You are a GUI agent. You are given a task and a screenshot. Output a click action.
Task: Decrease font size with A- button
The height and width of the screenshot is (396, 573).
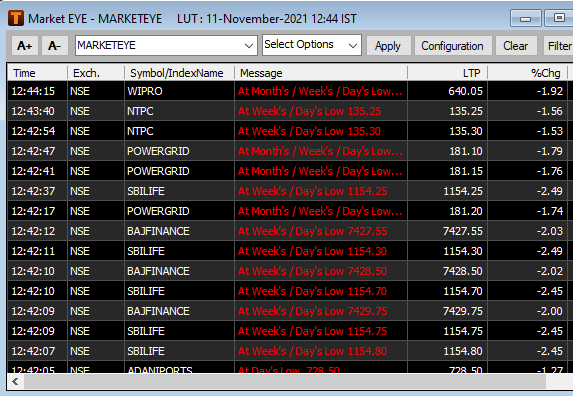tap(54, 46)
